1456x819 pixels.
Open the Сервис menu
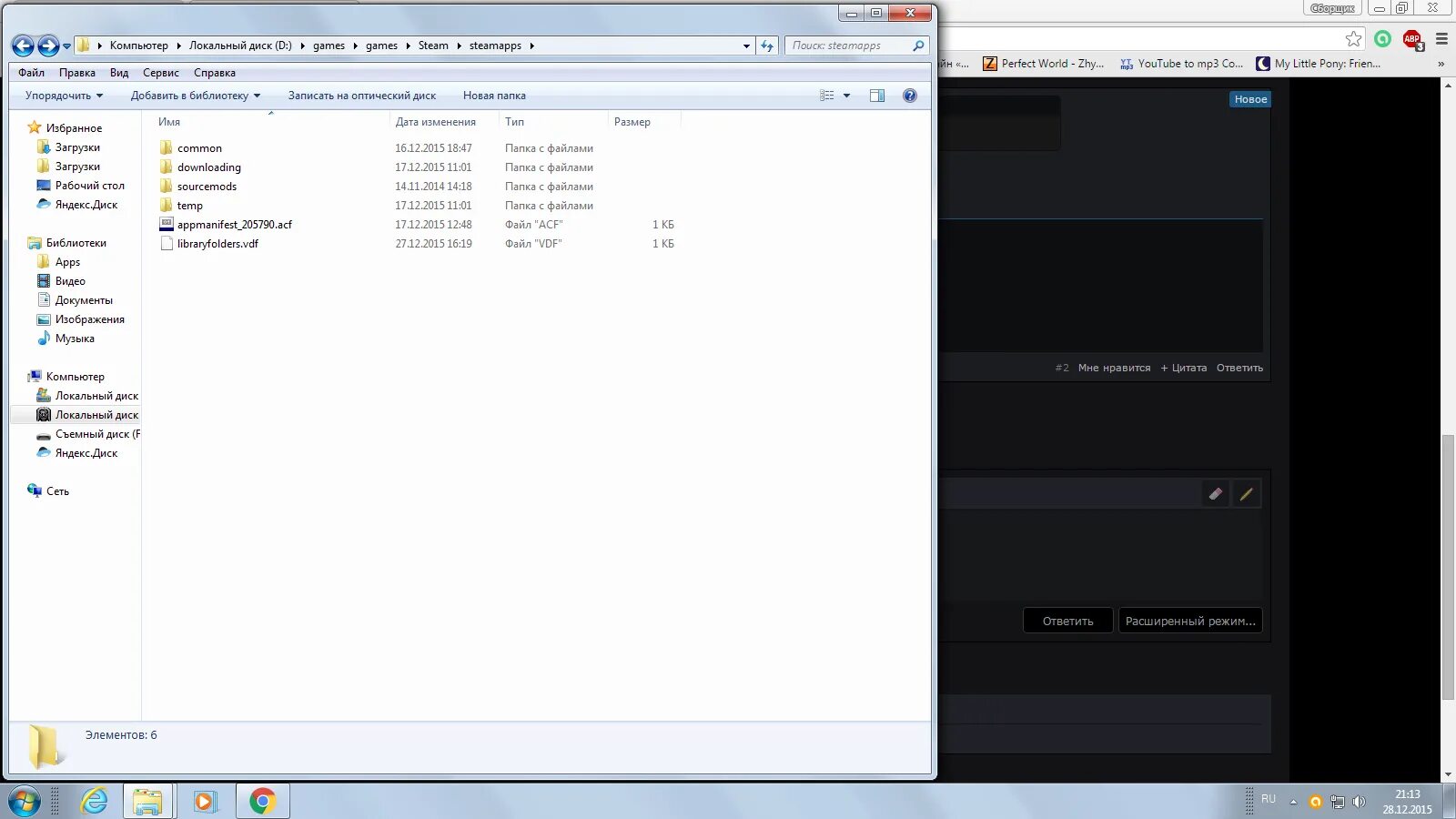[161, 73]
